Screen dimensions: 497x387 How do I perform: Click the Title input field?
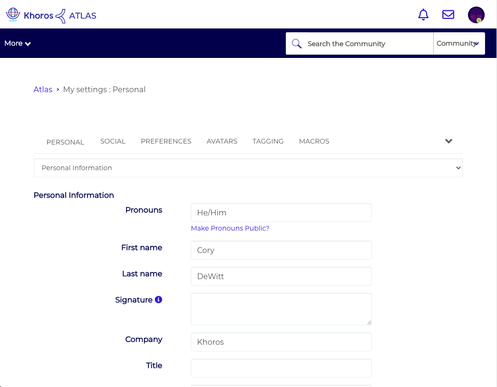pos(281,368)
